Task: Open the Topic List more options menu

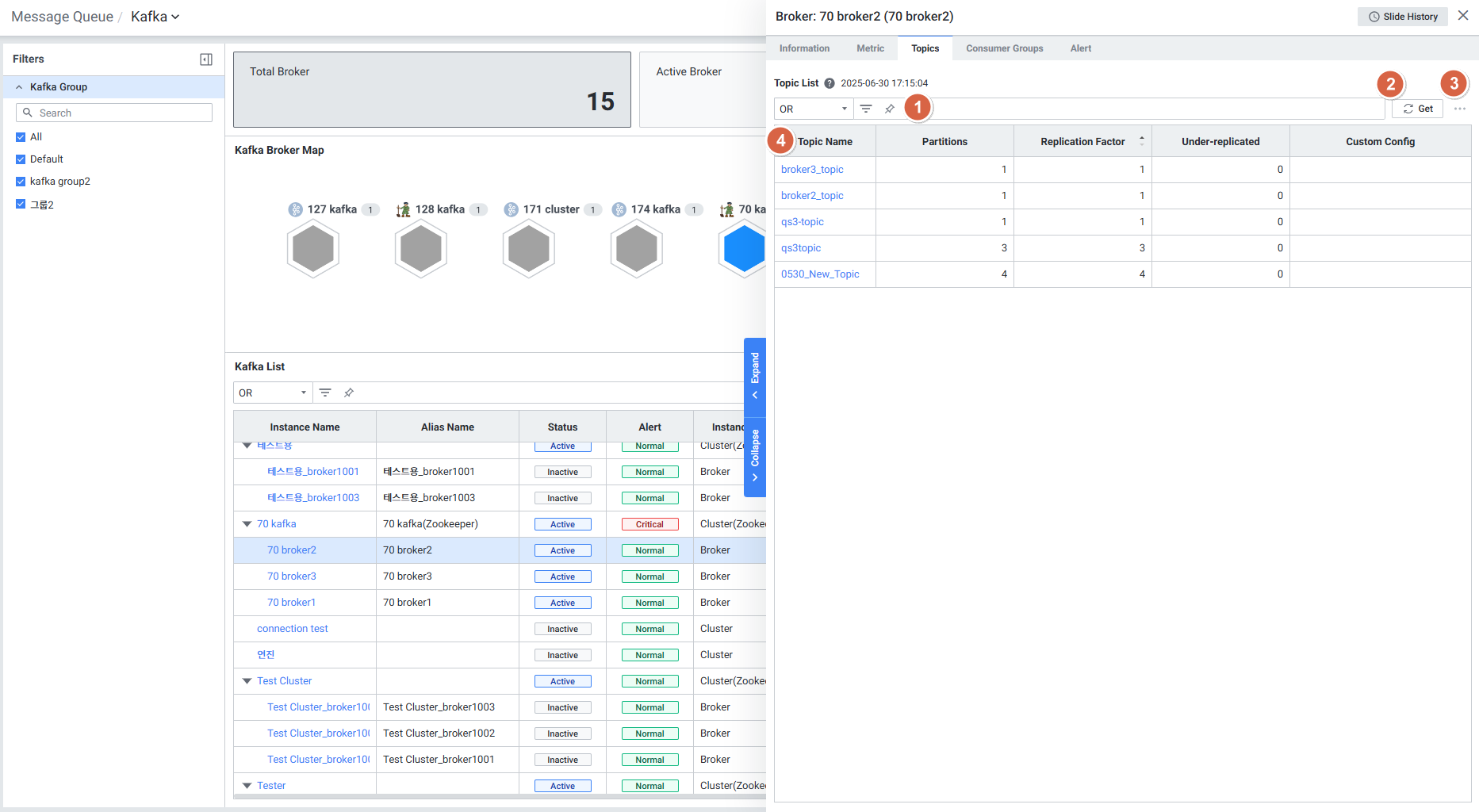Action: [x=1460, y=109]
